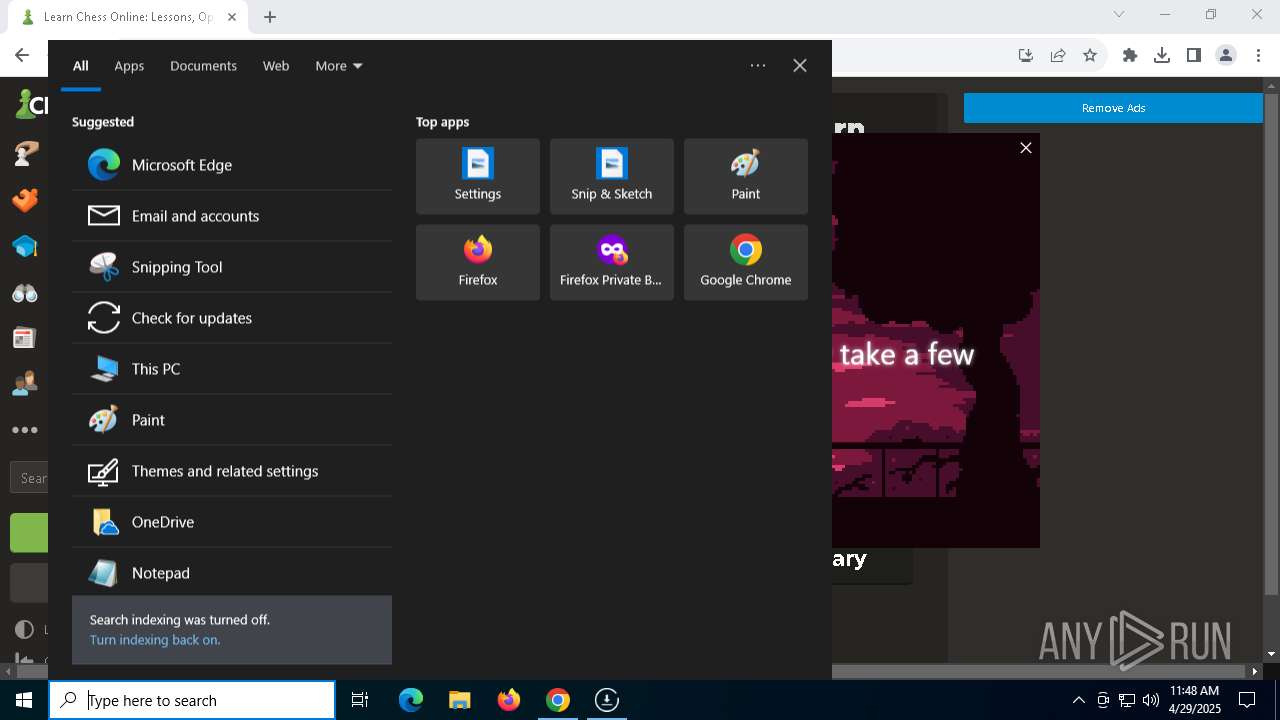Open volume control tray icon

coord(1151,700)
